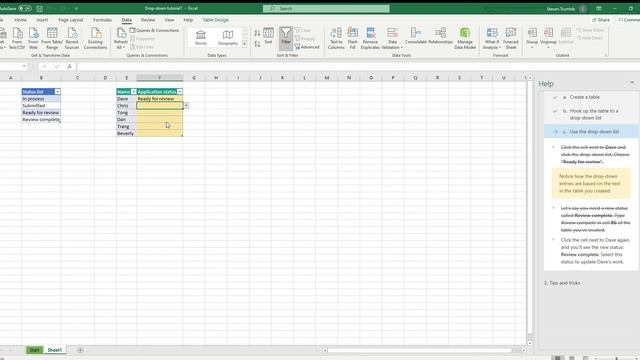Toggle AutoSave switch
The width and height of the screenshot is (640, 360).
point(24,8)
